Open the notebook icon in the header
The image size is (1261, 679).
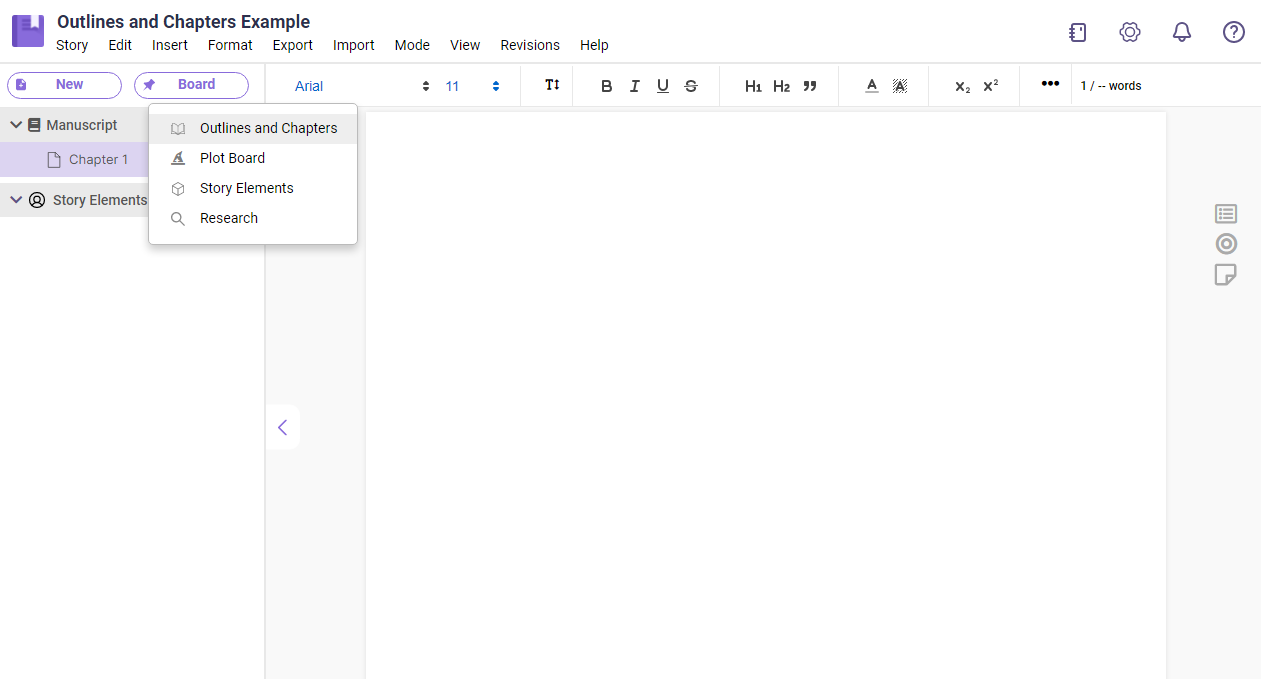[1077, 32]
